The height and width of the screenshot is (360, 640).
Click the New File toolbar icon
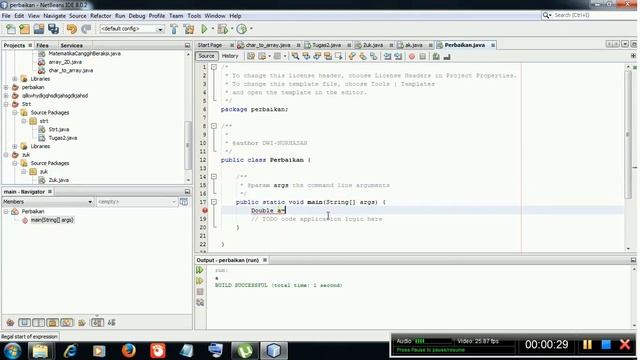11,29
